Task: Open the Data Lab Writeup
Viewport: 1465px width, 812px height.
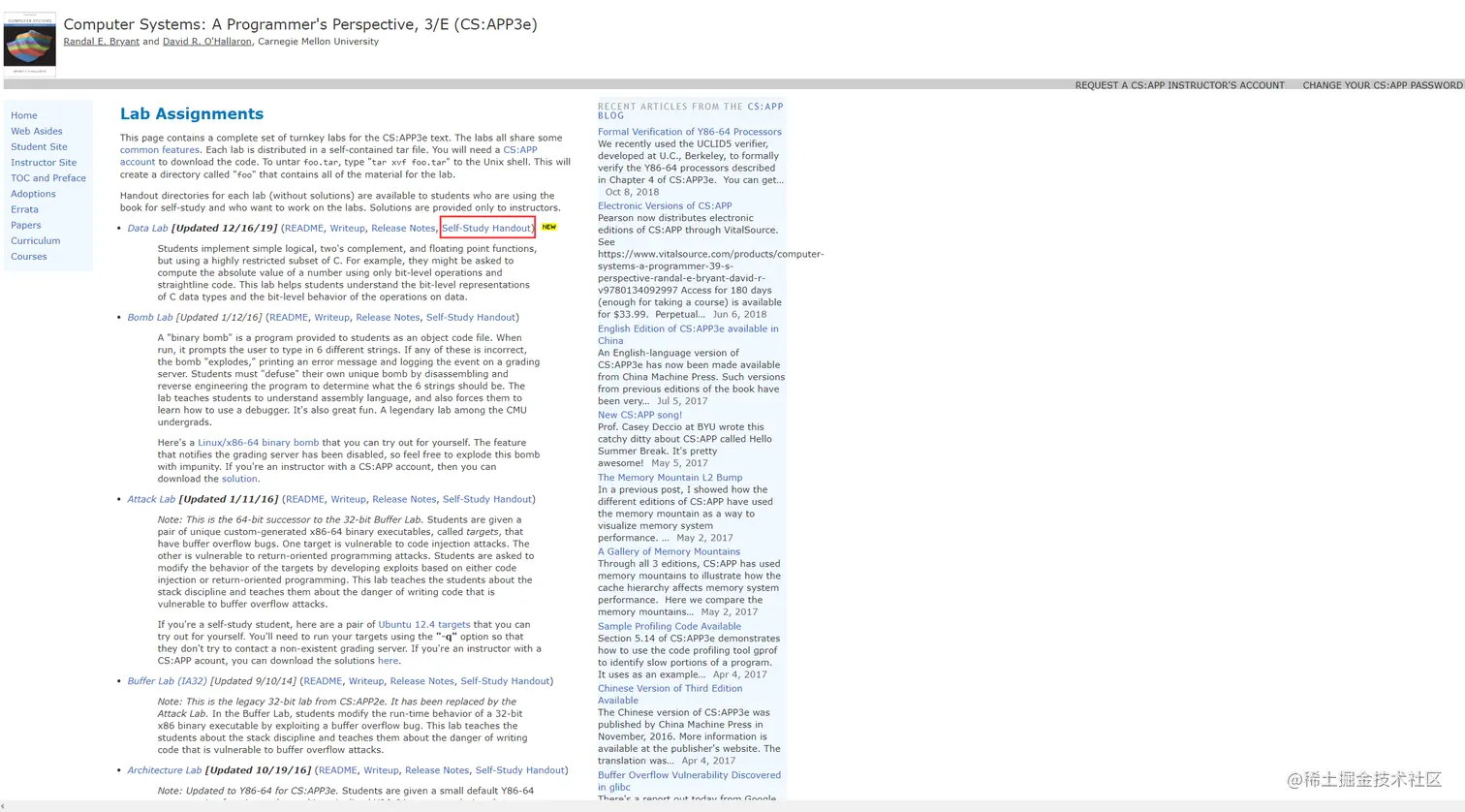Action: click(347, 228)
